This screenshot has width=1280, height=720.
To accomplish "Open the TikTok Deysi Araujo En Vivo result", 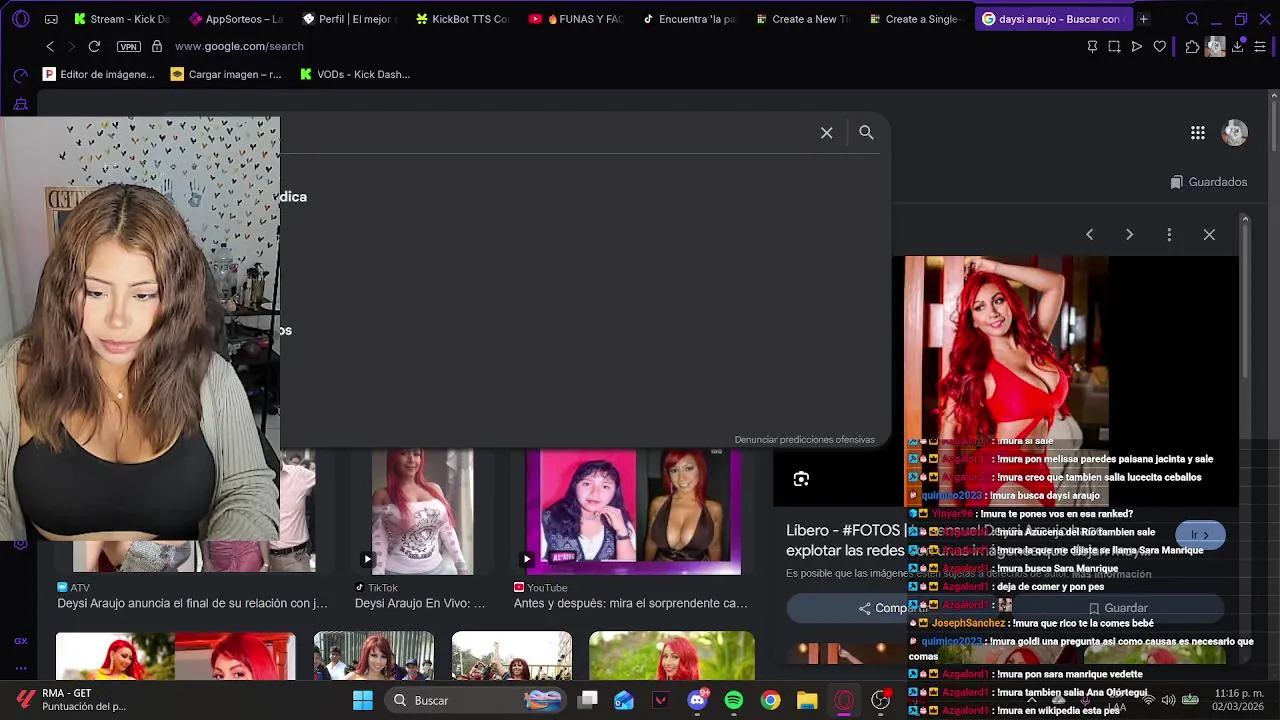I will (x=420, y=603).
